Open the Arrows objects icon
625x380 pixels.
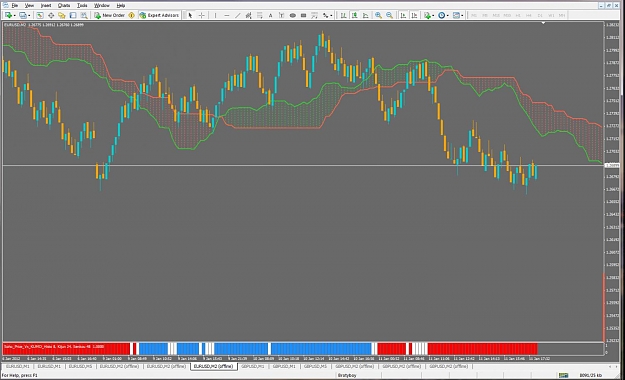[x=326, y=15]
